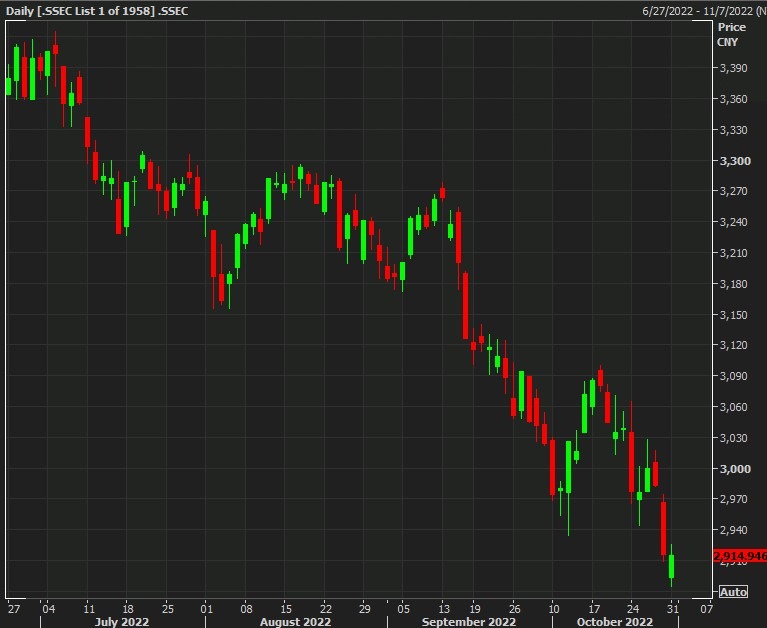Click the 'August 2022' month label
The width and height of the screenshot is (767, 628).
pos(295,622)
